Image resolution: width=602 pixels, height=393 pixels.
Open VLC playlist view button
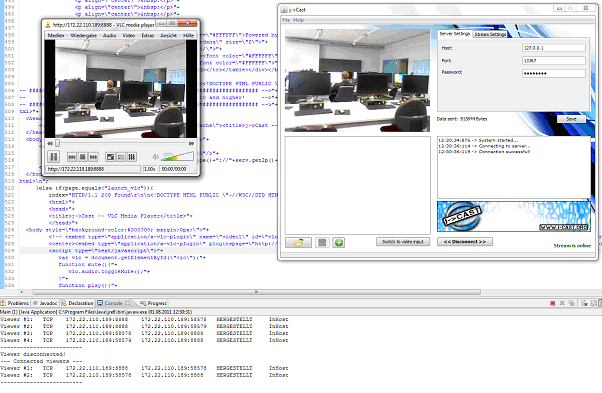pos(121,157)
